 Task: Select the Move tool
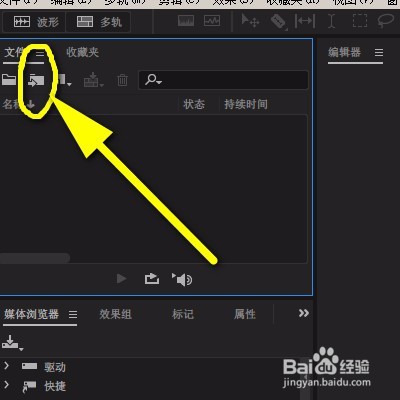pos(250,21)
